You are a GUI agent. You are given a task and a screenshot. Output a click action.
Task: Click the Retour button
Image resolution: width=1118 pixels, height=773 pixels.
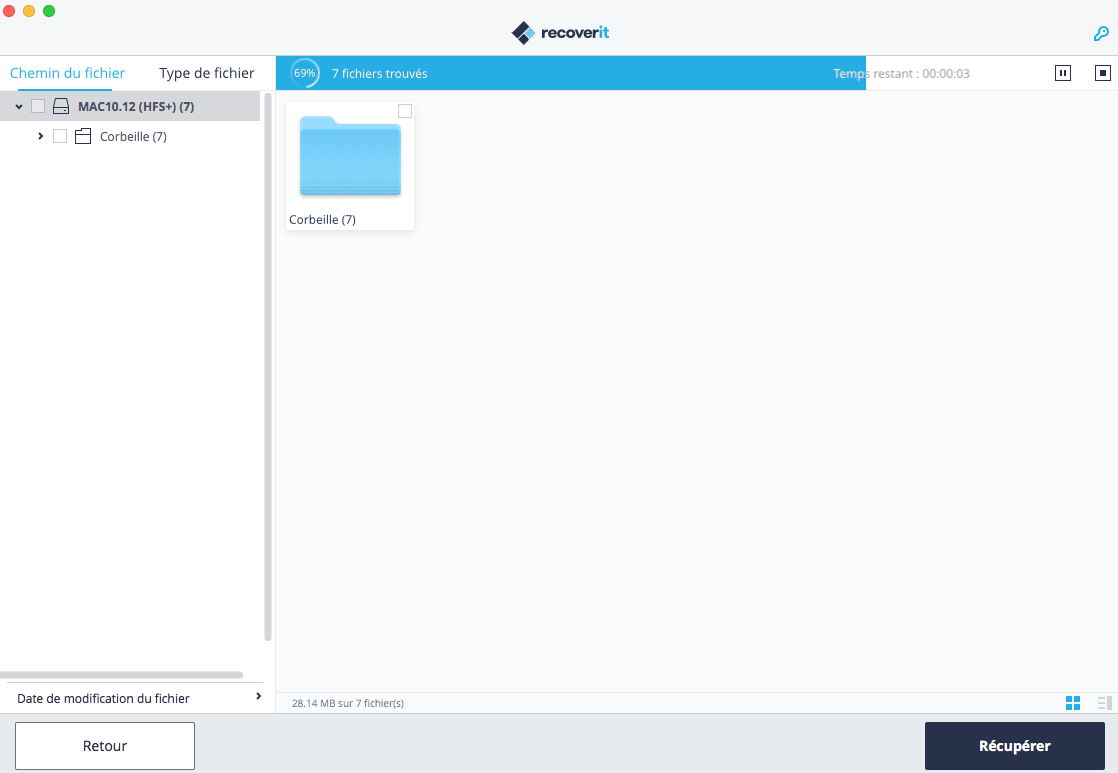(x=105, y=746)
